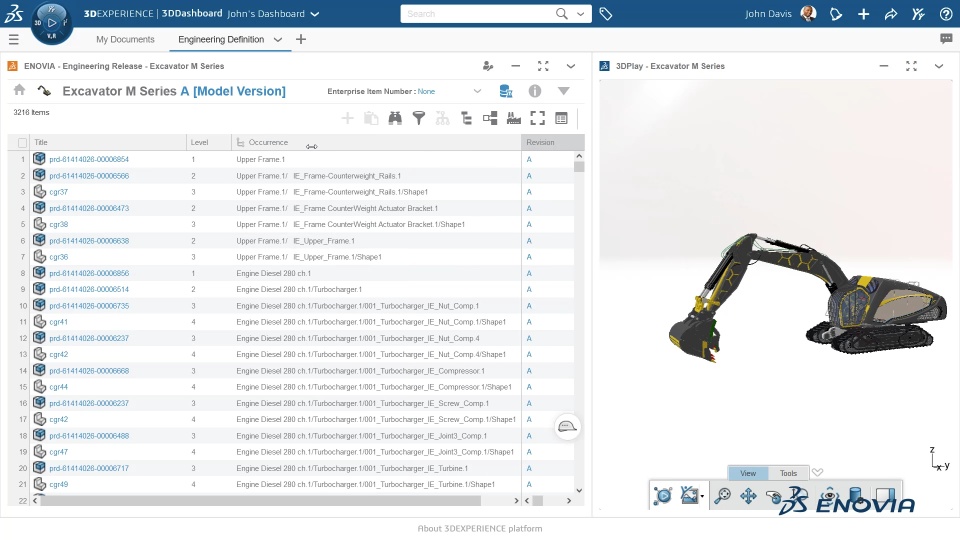Viewport: 960px width, 540px height.
Task: Open the notifications icon beside the profile picture
Action: click(x=836, y=13)
